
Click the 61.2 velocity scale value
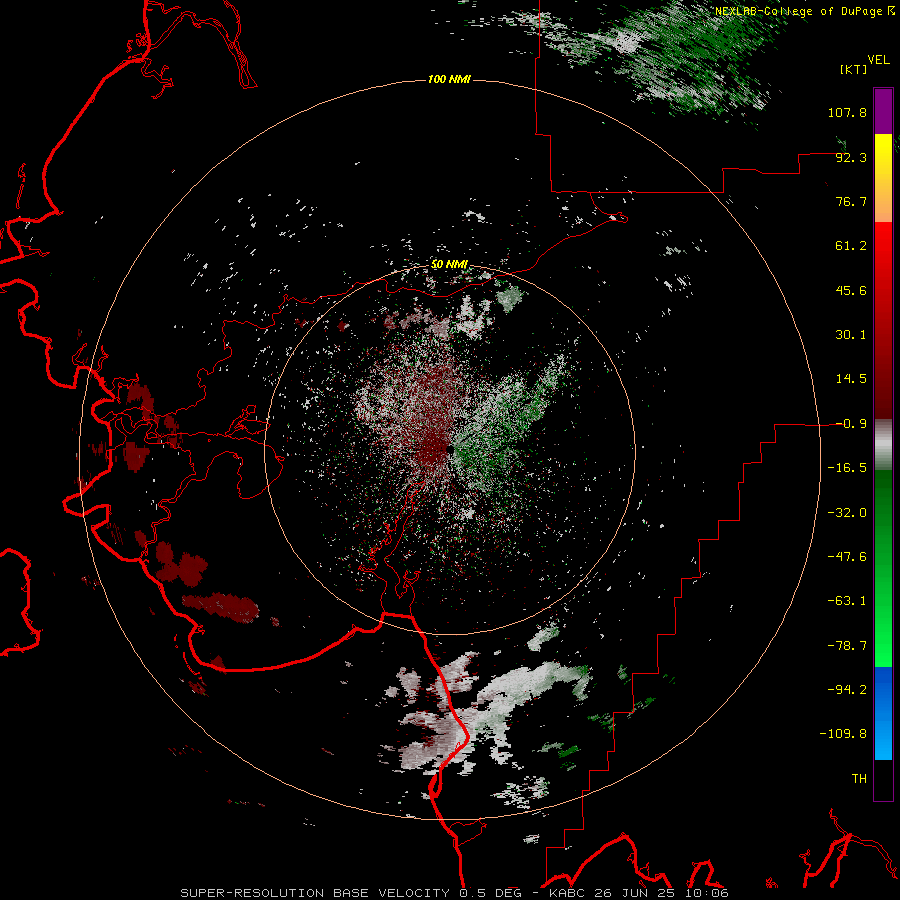coord(851,246)
